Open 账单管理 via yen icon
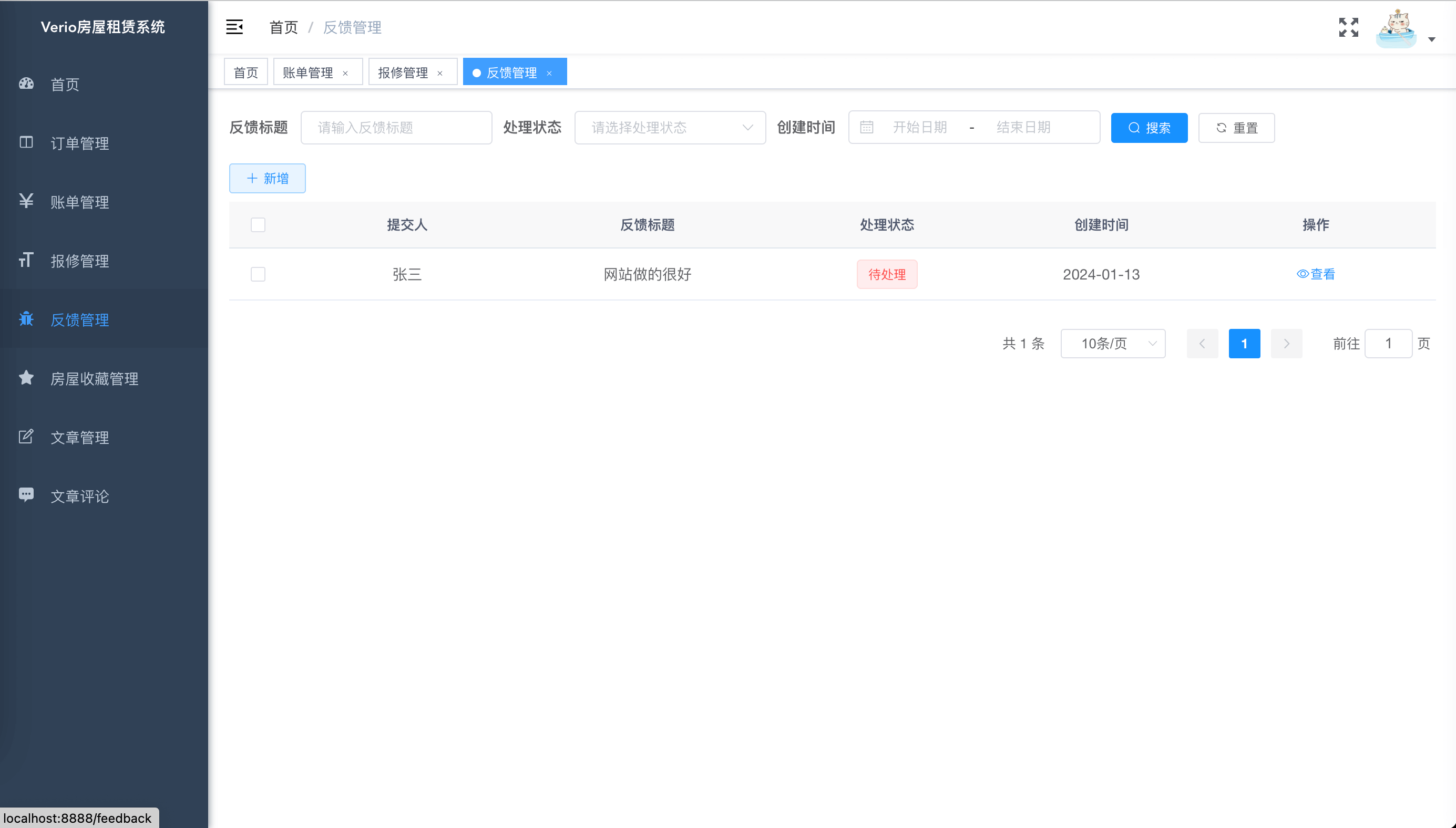 tap(26, 201)
